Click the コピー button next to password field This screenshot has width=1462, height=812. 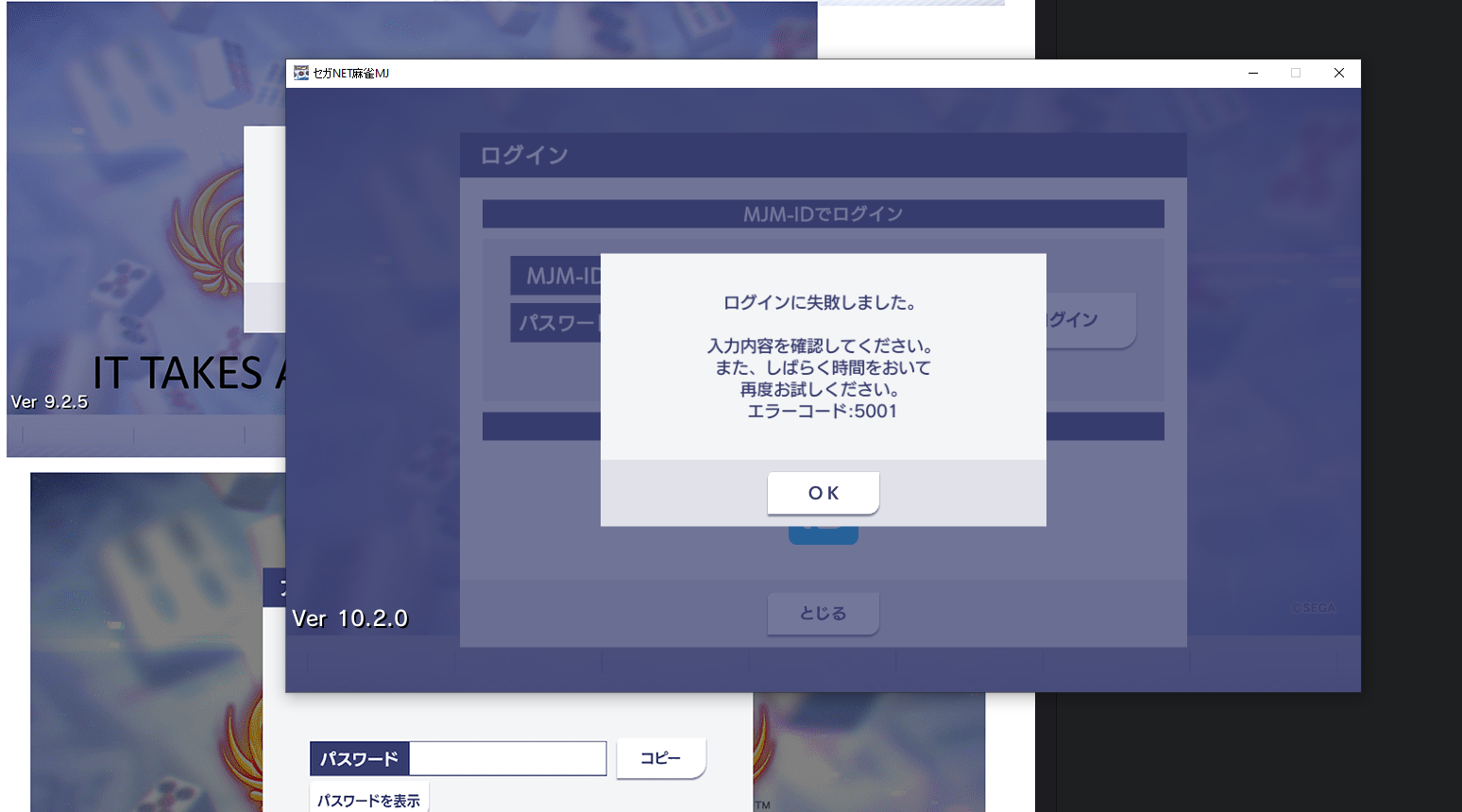(661, 758)
